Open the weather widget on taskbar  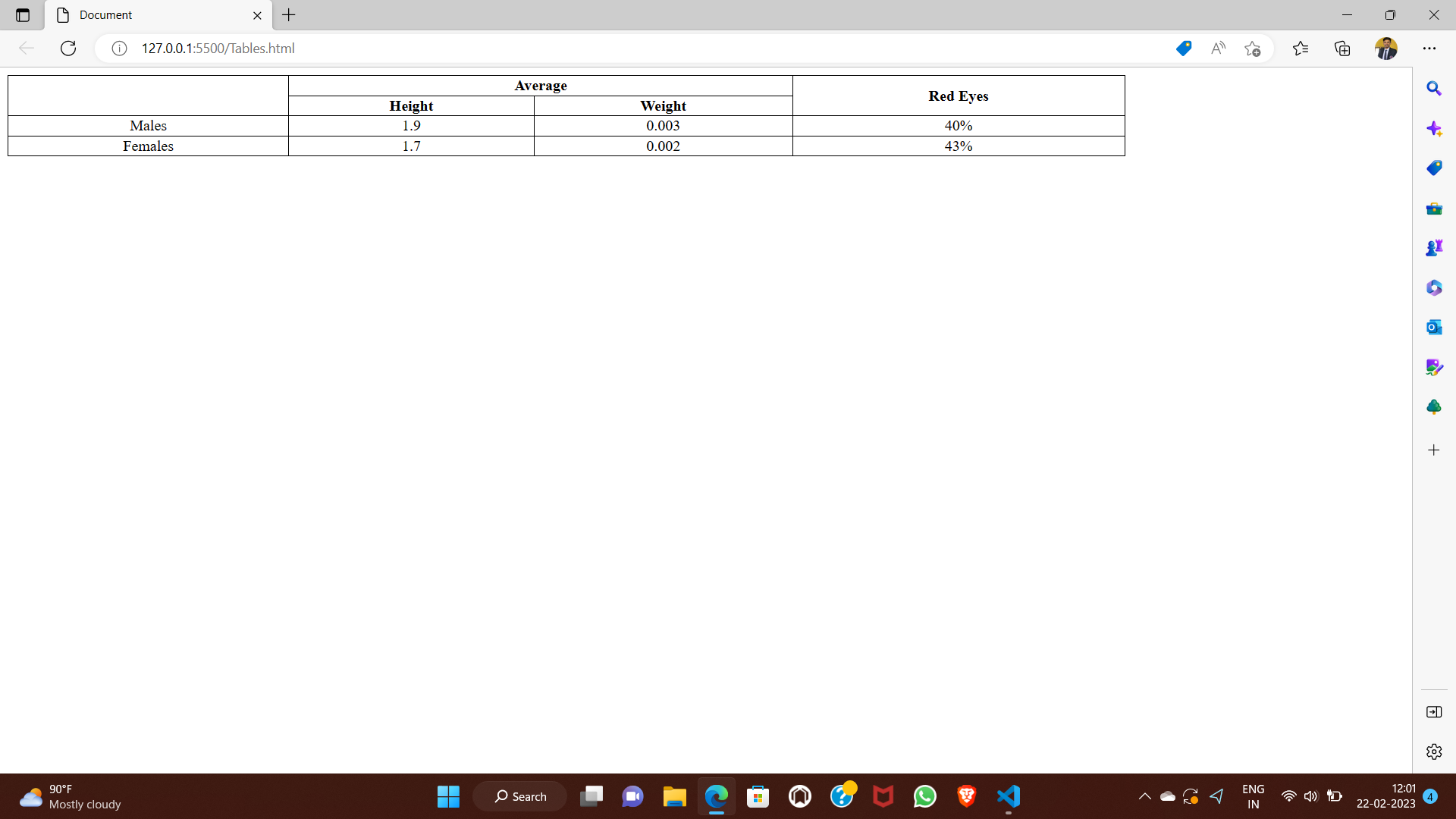click(x=71, y=796)
